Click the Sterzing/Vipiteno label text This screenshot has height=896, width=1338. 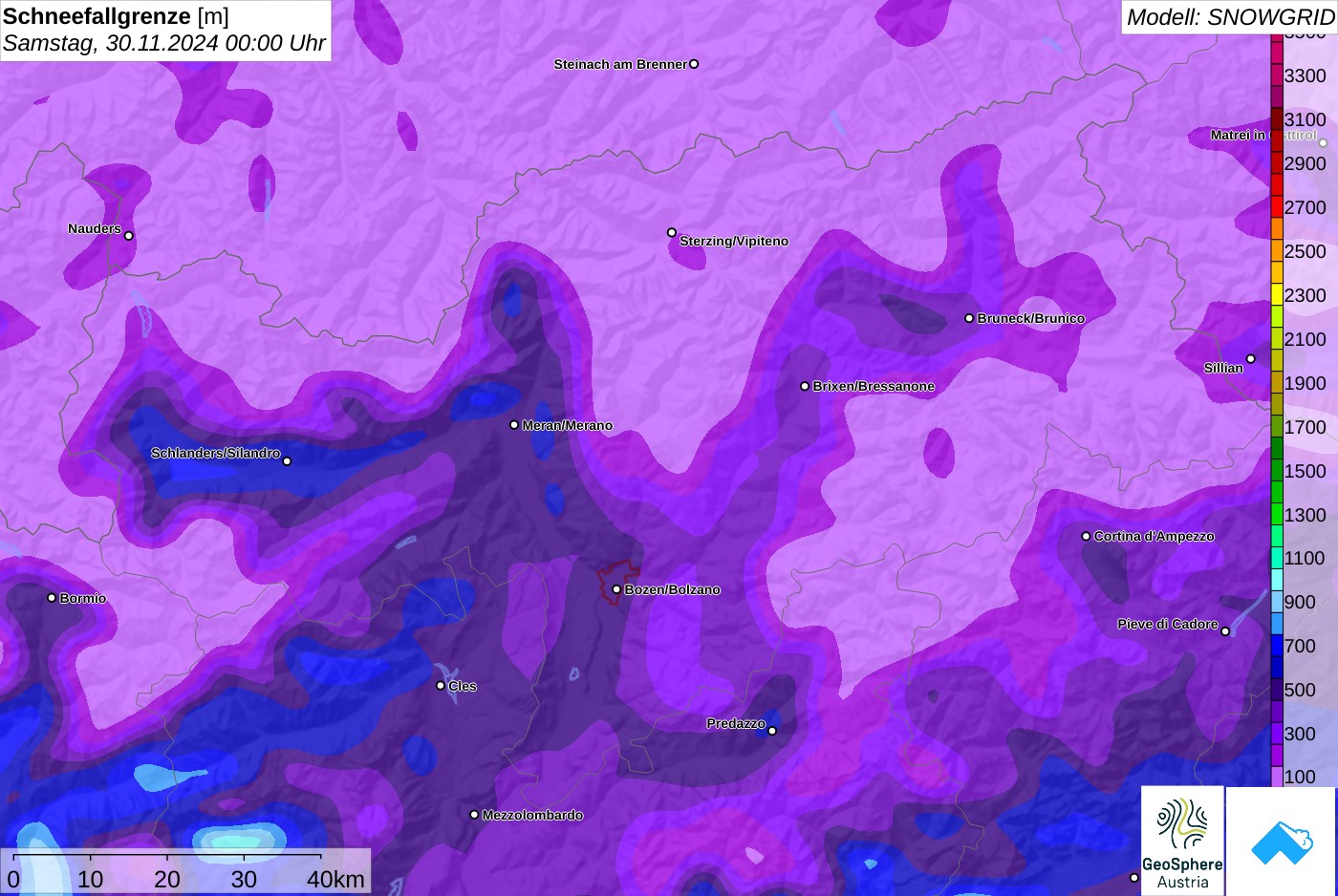pyautogui.click(x=734, y=241)
